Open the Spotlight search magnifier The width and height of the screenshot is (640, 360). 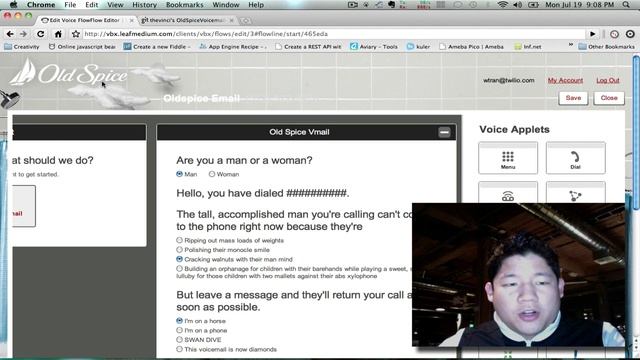[x=626, y=5]
